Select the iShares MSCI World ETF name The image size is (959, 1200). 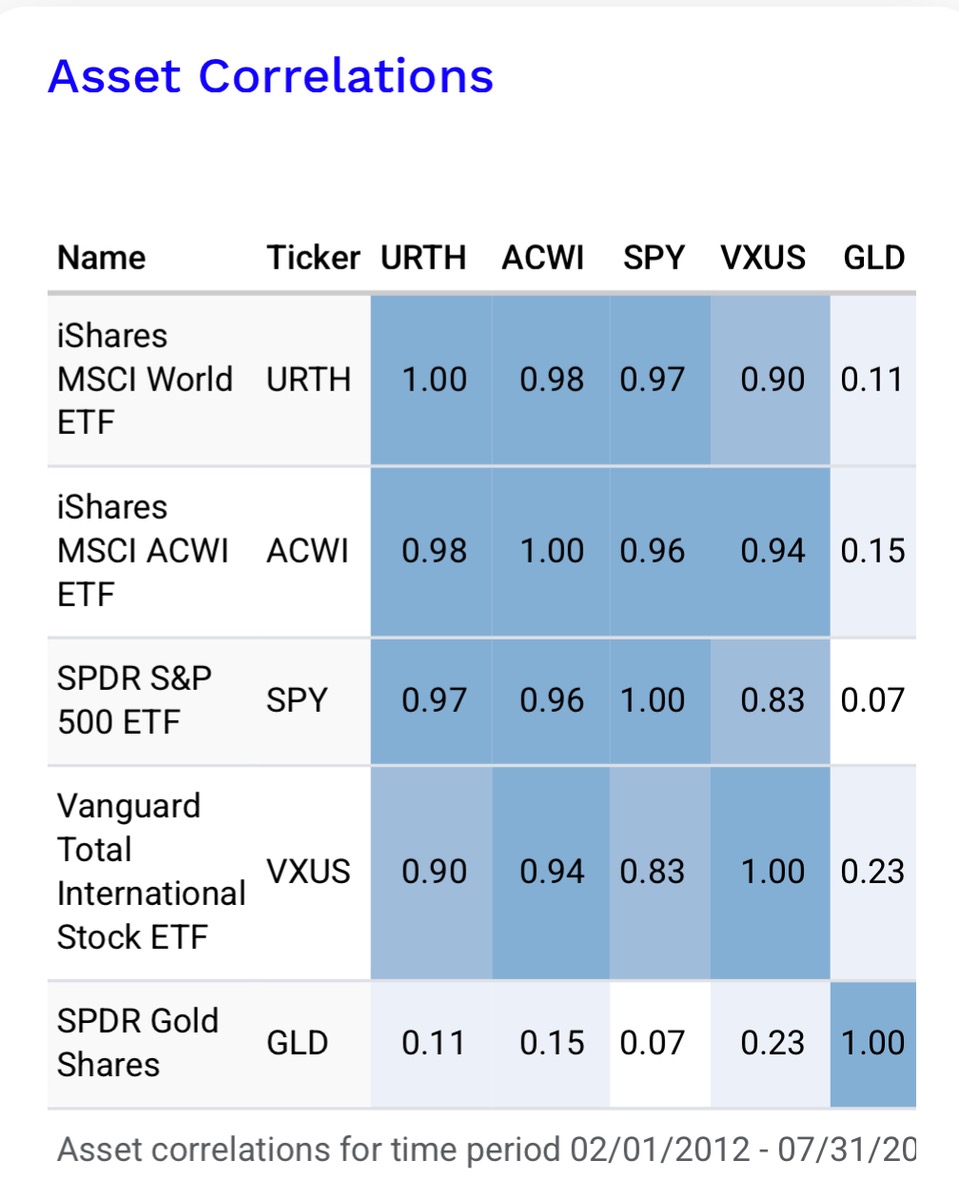[144, 379]
